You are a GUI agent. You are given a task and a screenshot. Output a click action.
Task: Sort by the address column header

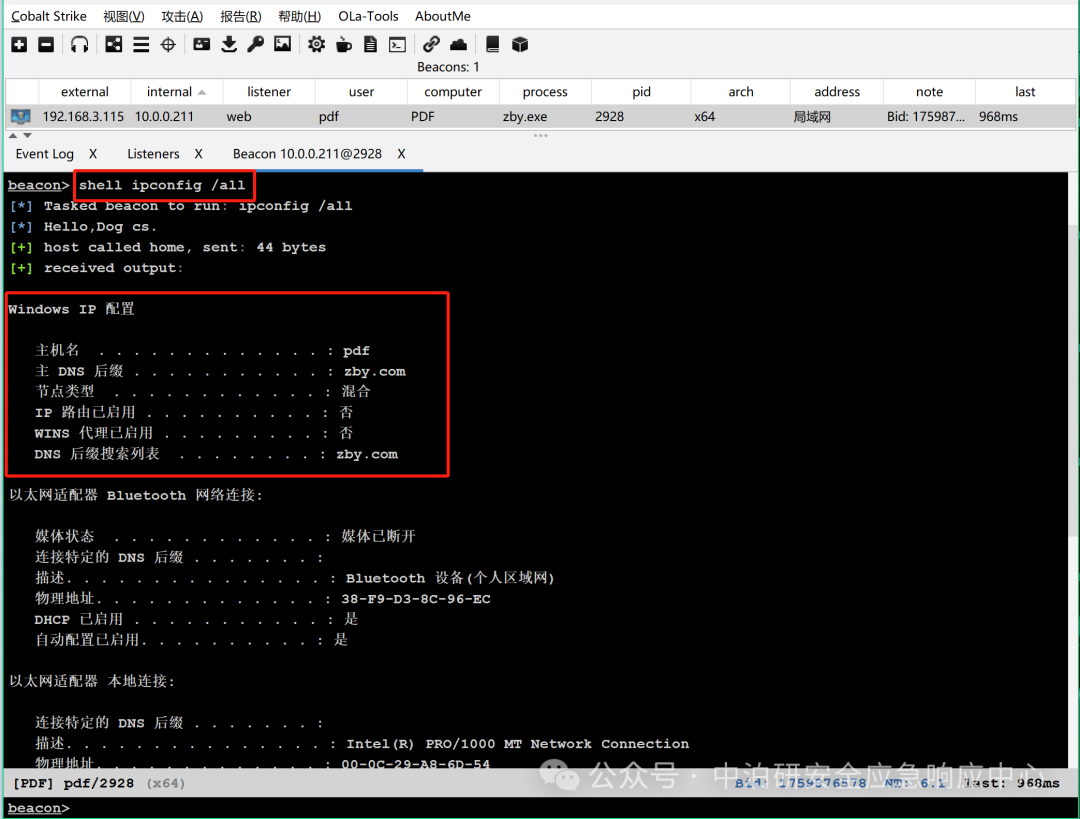pyautogui.click(x=837, y=92)
